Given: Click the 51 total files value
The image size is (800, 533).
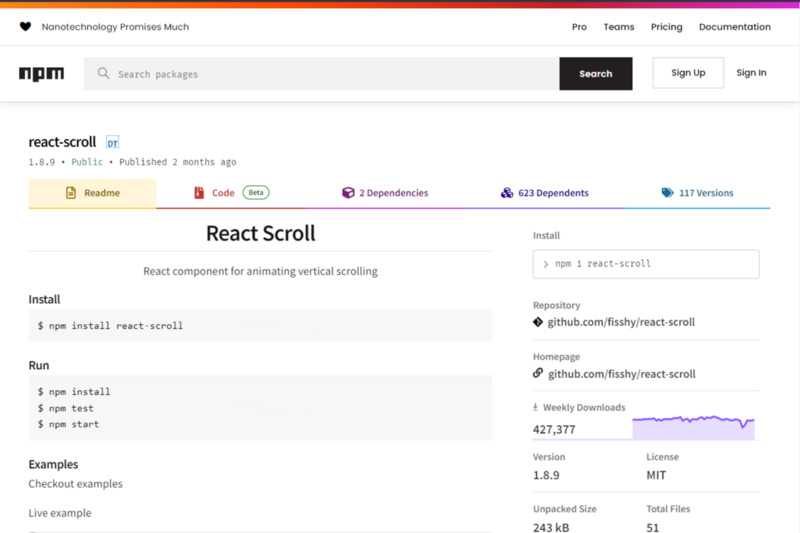Looking at the screenshot, I should (x=653, y=527).
